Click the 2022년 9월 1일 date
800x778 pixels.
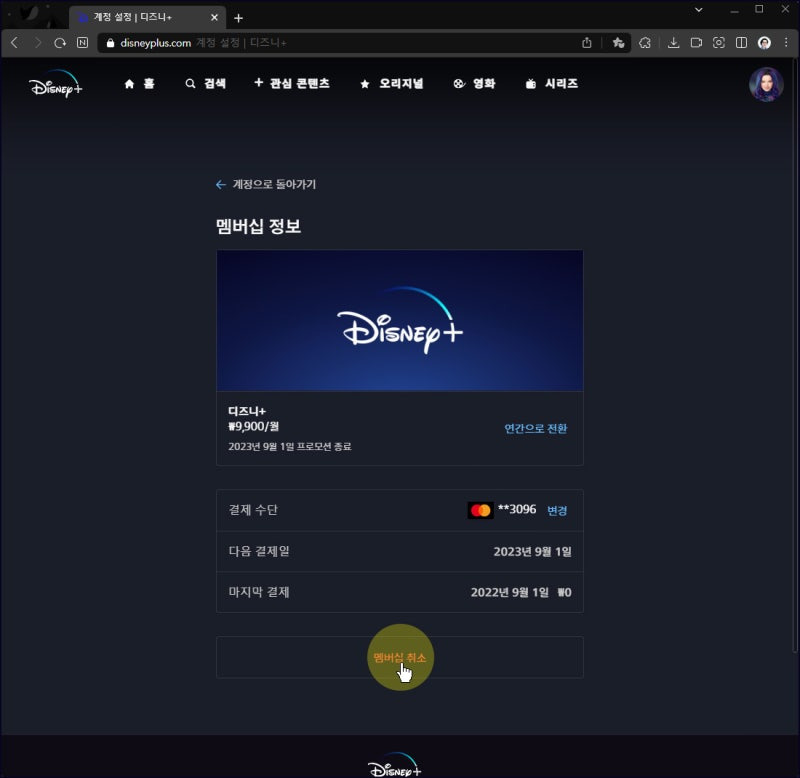tap(509, 592)
